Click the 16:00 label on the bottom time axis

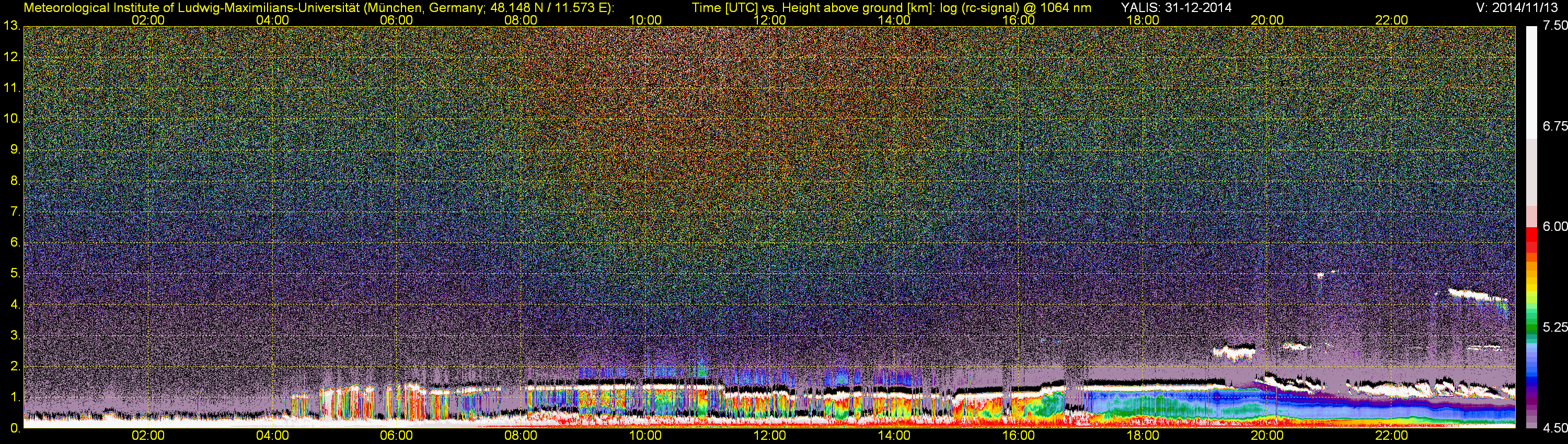pos(1018,436)
